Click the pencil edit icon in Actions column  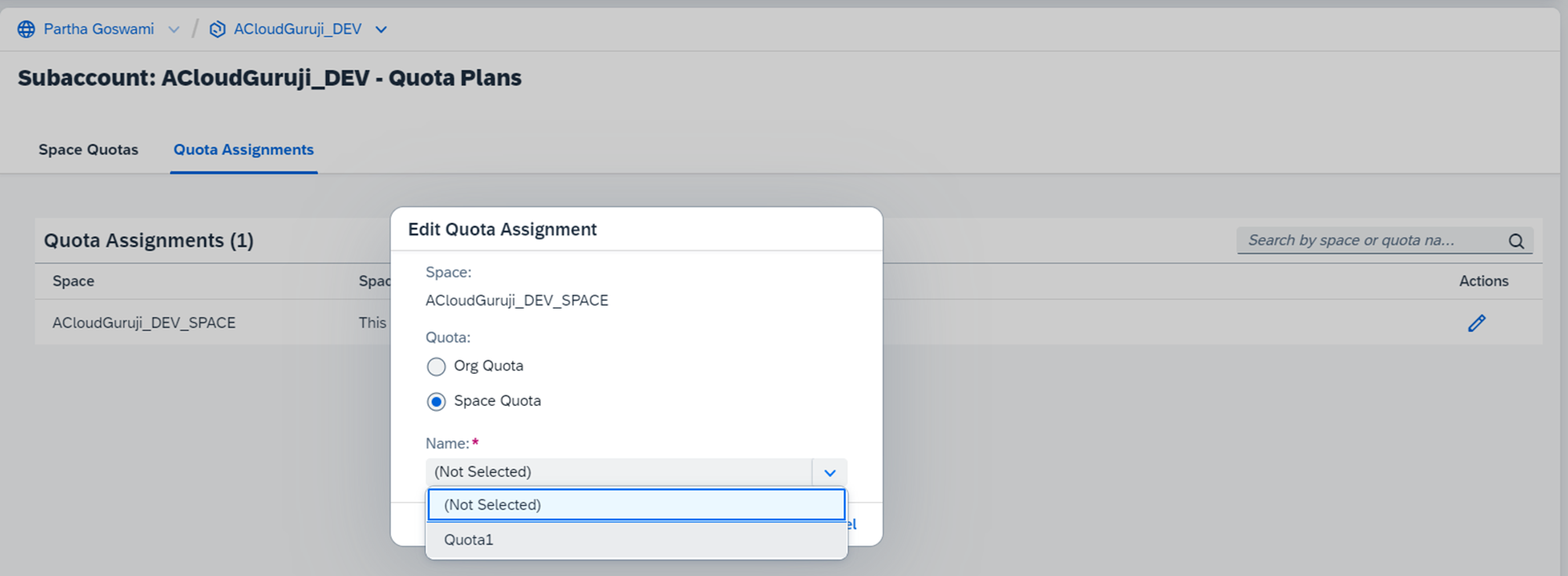[1476, 323]
